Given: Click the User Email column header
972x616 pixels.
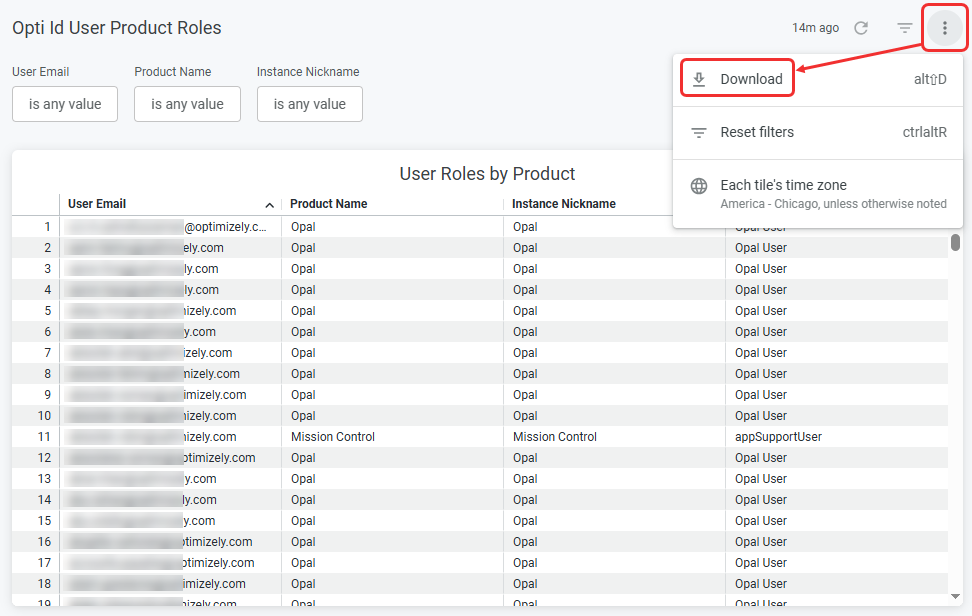Looking at the screenshot, I should coord(97,204).
